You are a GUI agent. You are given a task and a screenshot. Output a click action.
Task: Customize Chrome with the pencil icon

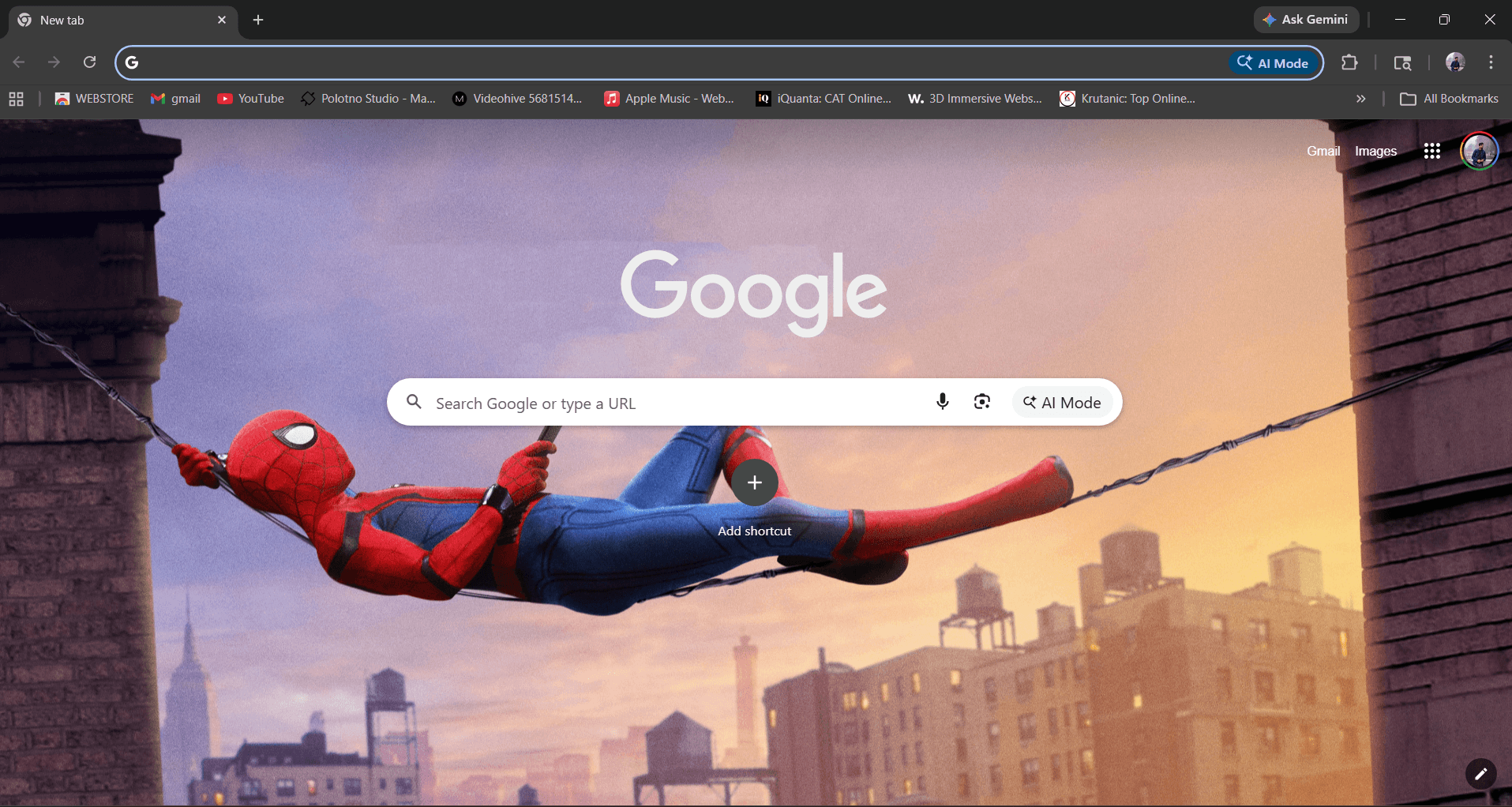coord(1481,774)
